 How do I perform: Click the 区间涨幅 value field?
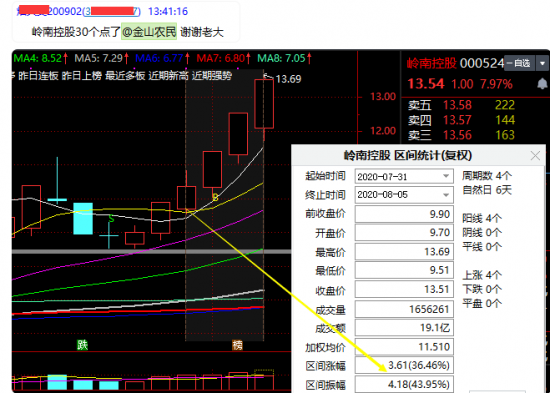(404, 365)
